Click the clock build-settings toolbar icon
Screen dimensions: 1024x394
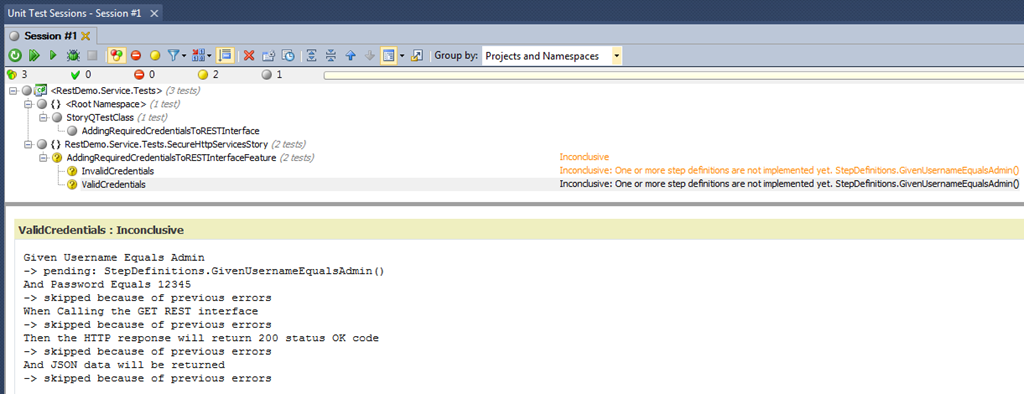point(287,56)
